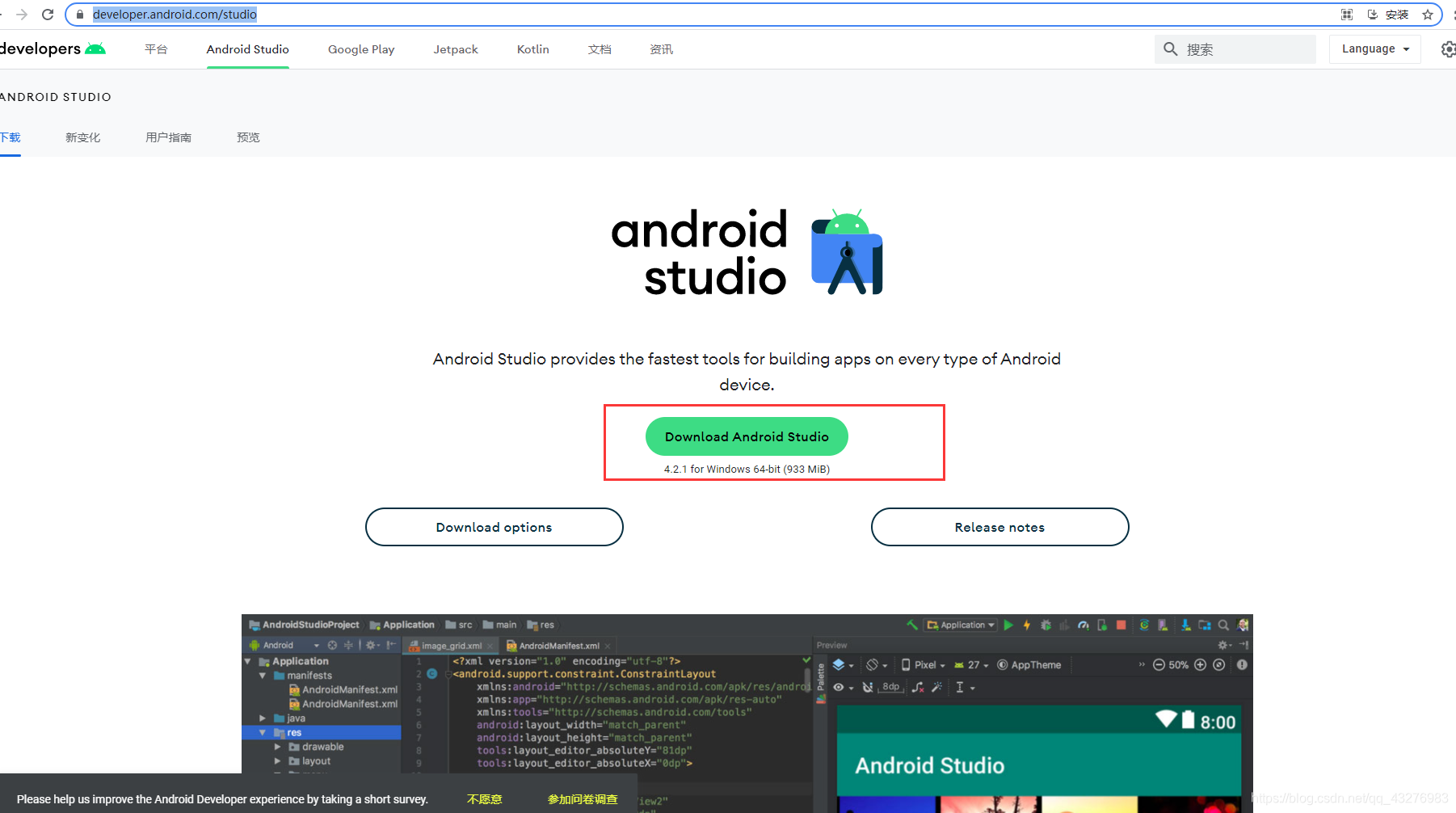Open the Pixel device dropdown in preview
The height and width of the screenshot is (813, 1456).
tap(924, 665)
